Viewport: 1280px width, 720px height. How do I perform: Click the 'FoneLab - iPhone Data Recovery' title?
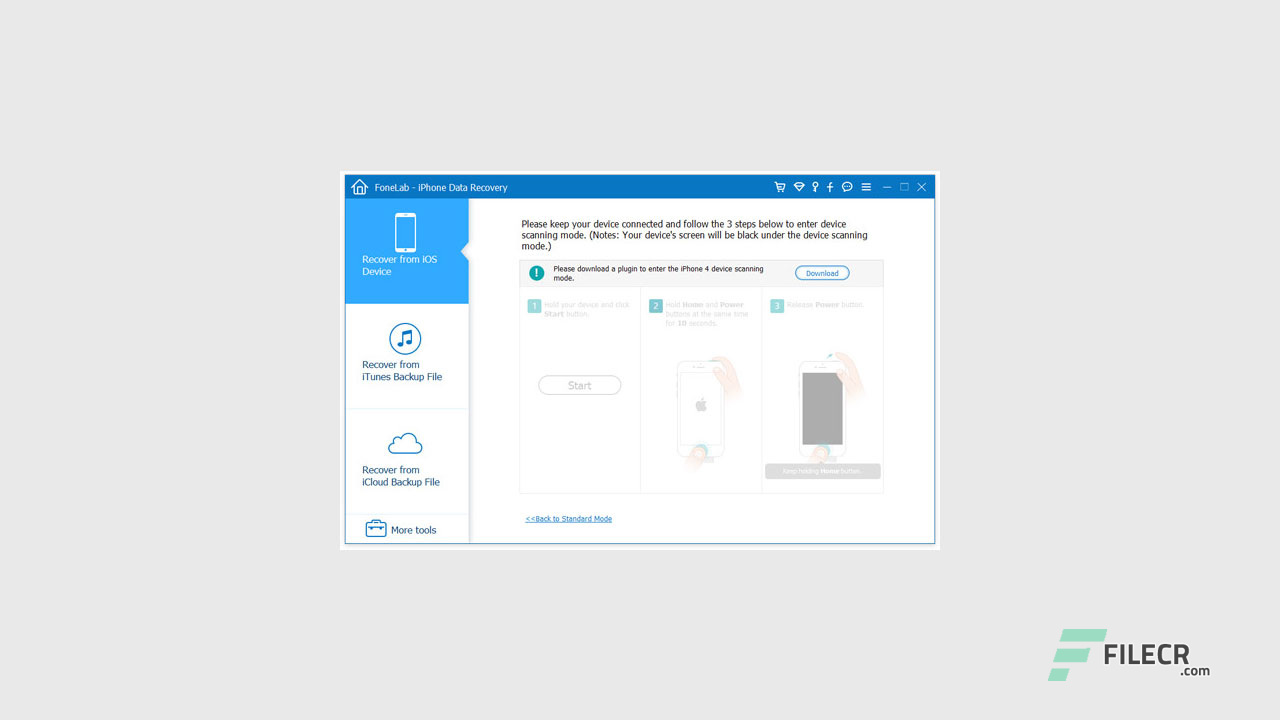click(x=441, y=187)
